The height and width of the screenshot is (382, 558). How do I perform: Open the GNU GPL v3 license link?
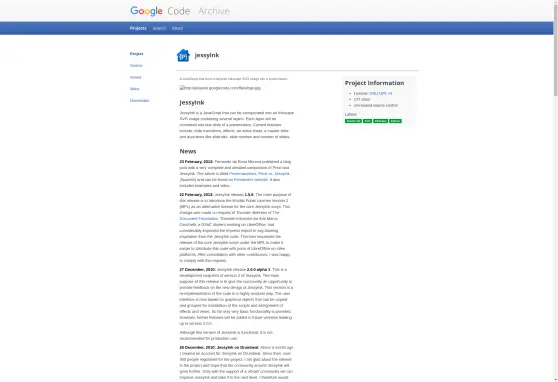click(380, 93)
